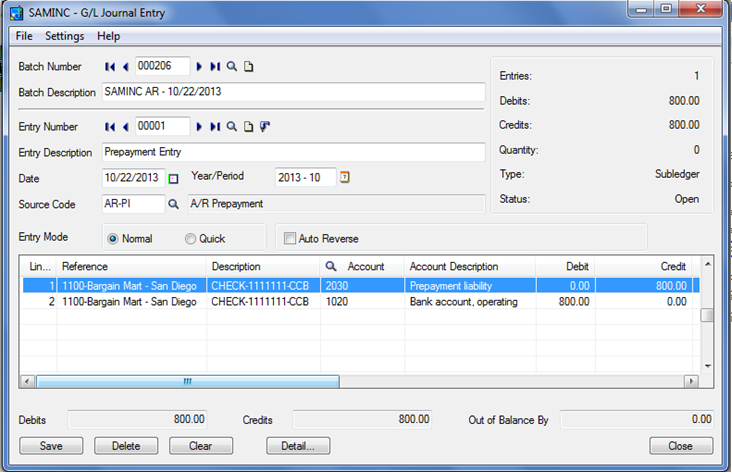
Task: Open batch number finder magnifier
Action: [232, 67]
